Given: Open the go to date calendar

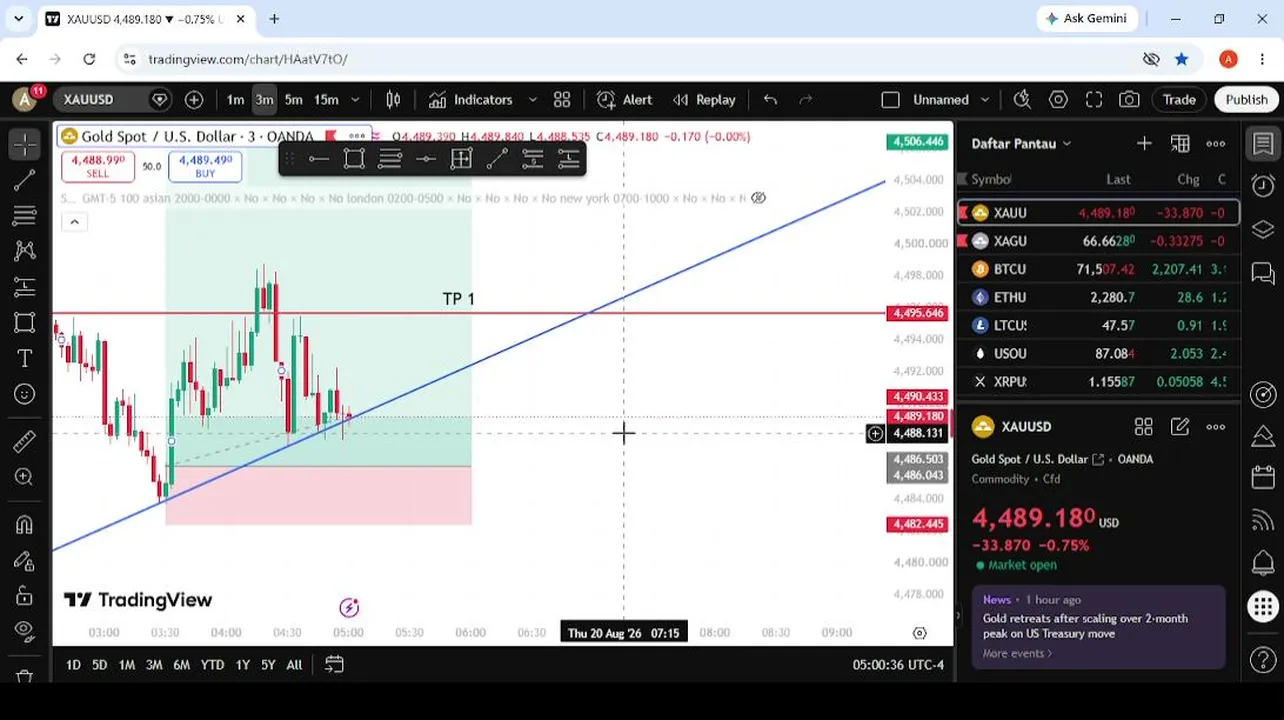Looking at the screenshot, I should click(x=334, y=664).
